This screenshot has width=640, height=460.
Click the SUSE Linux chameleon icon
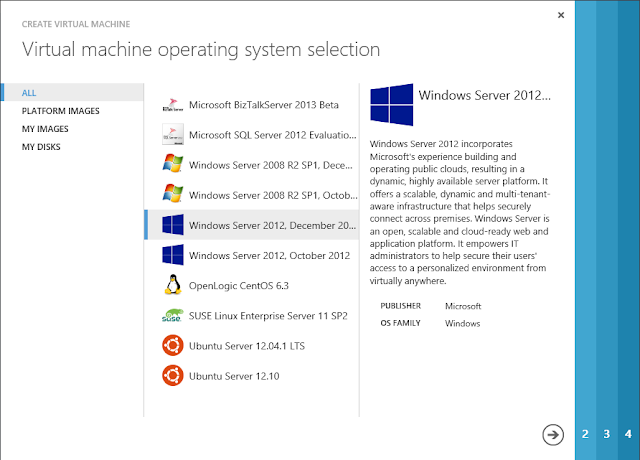tap(172, 316)
